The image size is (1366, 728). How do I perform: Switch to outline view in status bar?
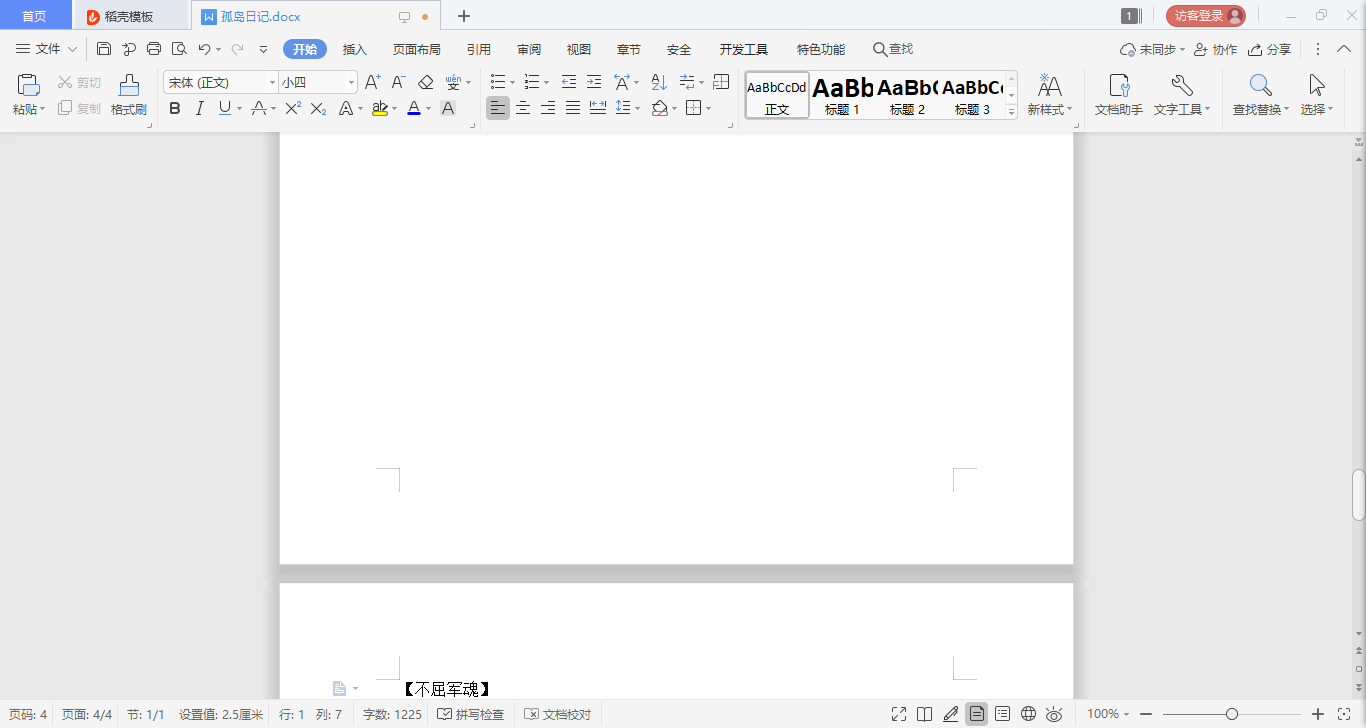pos(1003,714)
